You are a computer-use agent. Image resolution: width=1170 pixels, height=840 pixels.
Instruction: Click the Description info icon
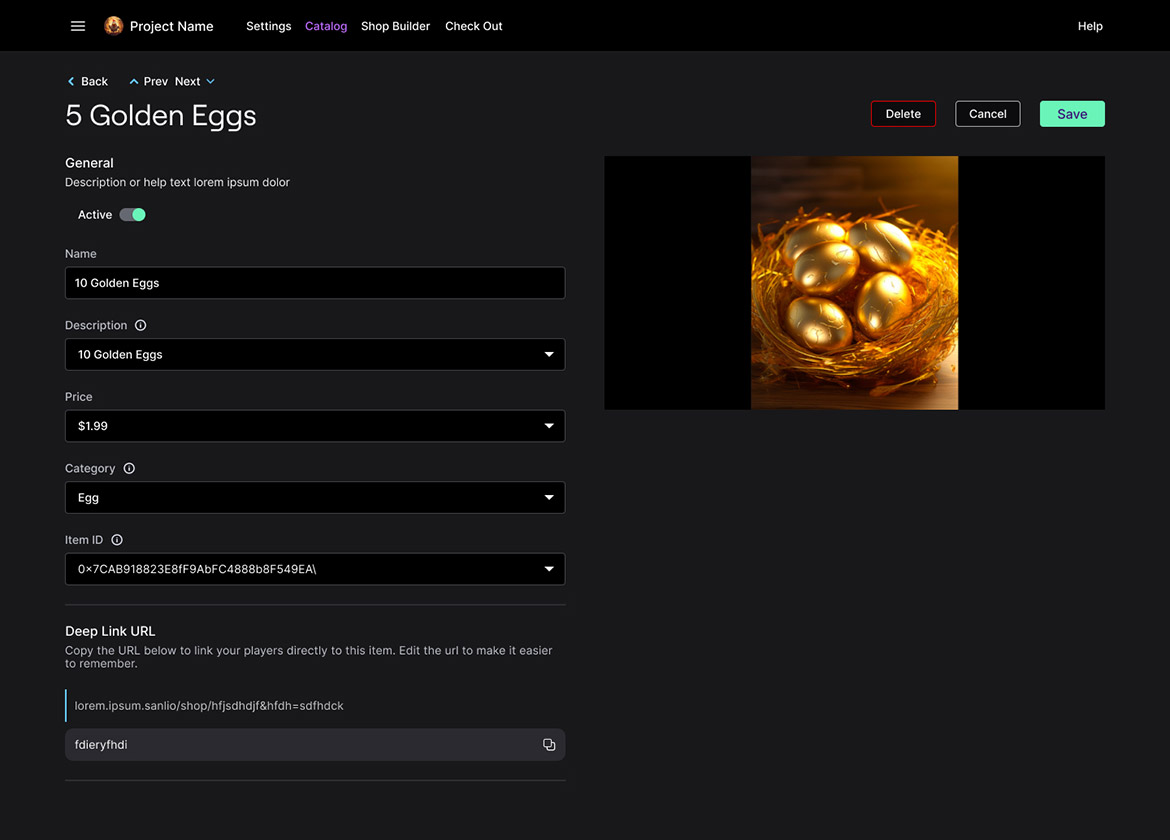tap(140, 325)
